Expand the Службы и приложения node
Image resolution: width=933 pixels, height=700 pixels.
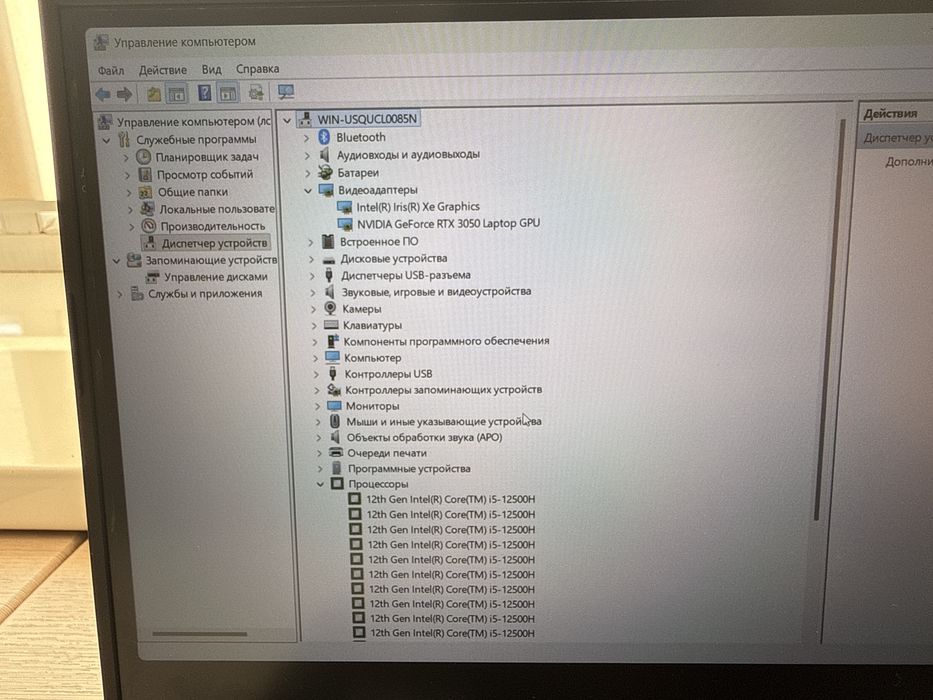pos(120,294)
